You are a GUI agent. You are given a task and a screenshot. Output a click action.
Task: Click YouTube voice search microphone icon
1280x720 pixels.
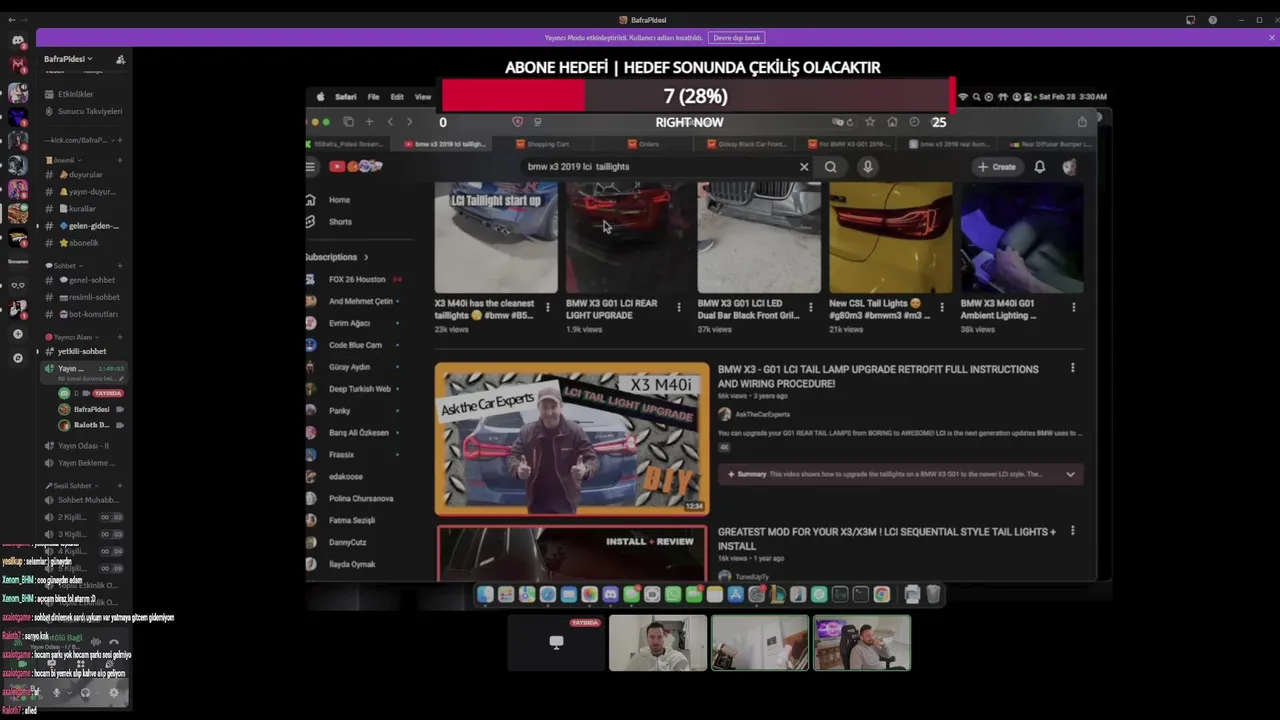click(x=868, y=167)
